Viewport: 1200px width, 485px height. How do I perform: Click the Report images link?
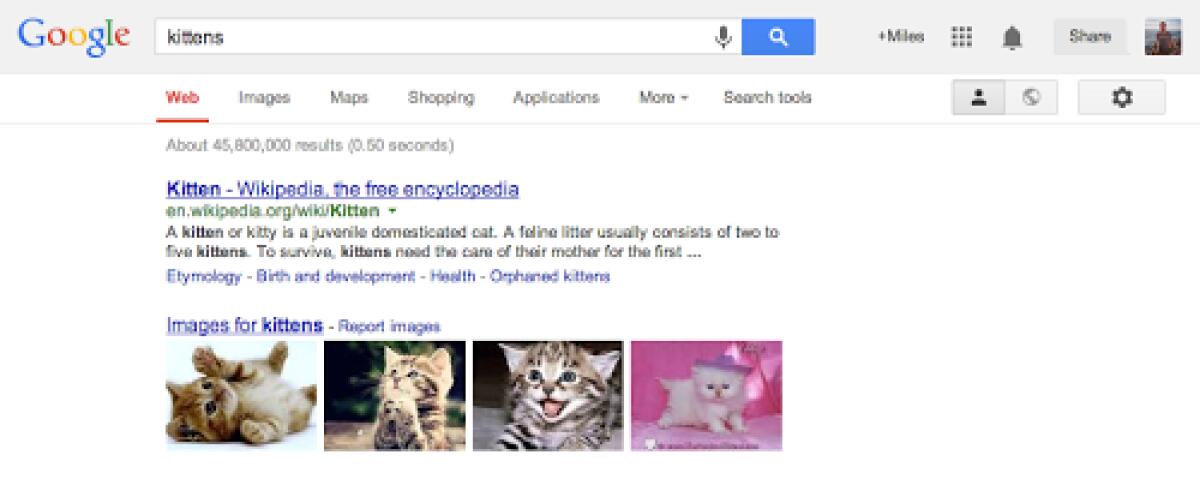tap(389, 326)
